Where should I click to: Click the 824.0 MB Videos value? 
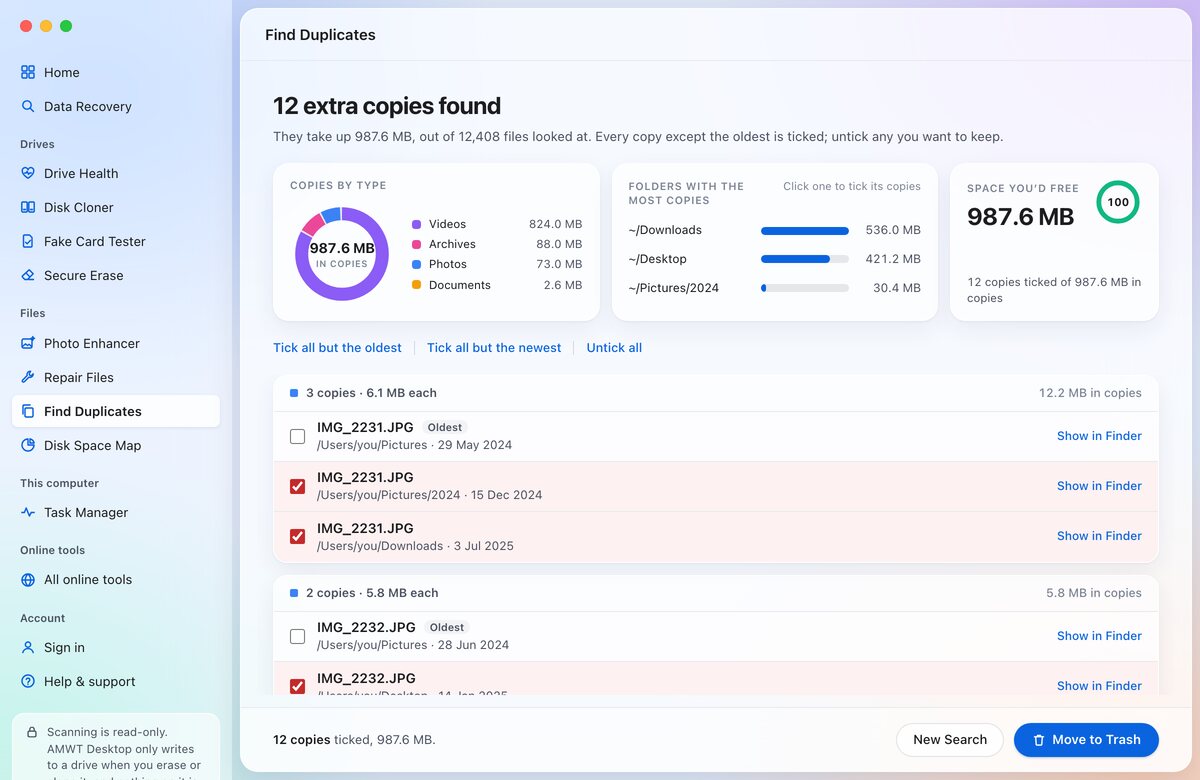coord(555,224)
